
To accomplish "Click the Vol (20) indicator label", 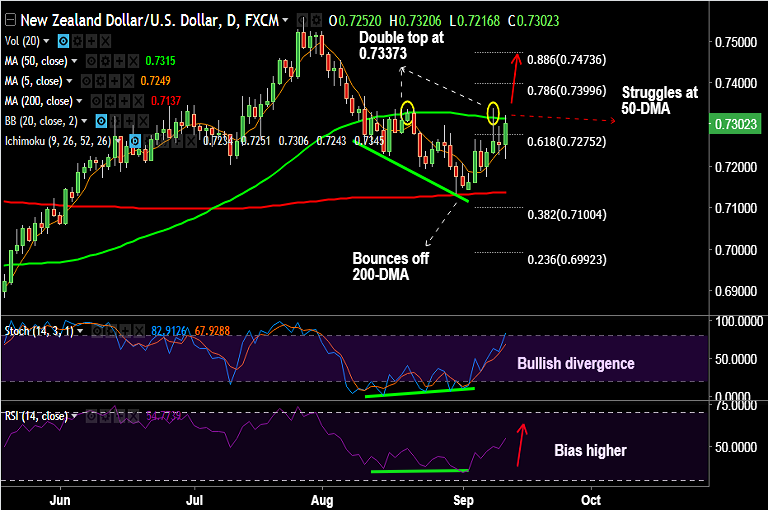I will [x=23, y=41].
